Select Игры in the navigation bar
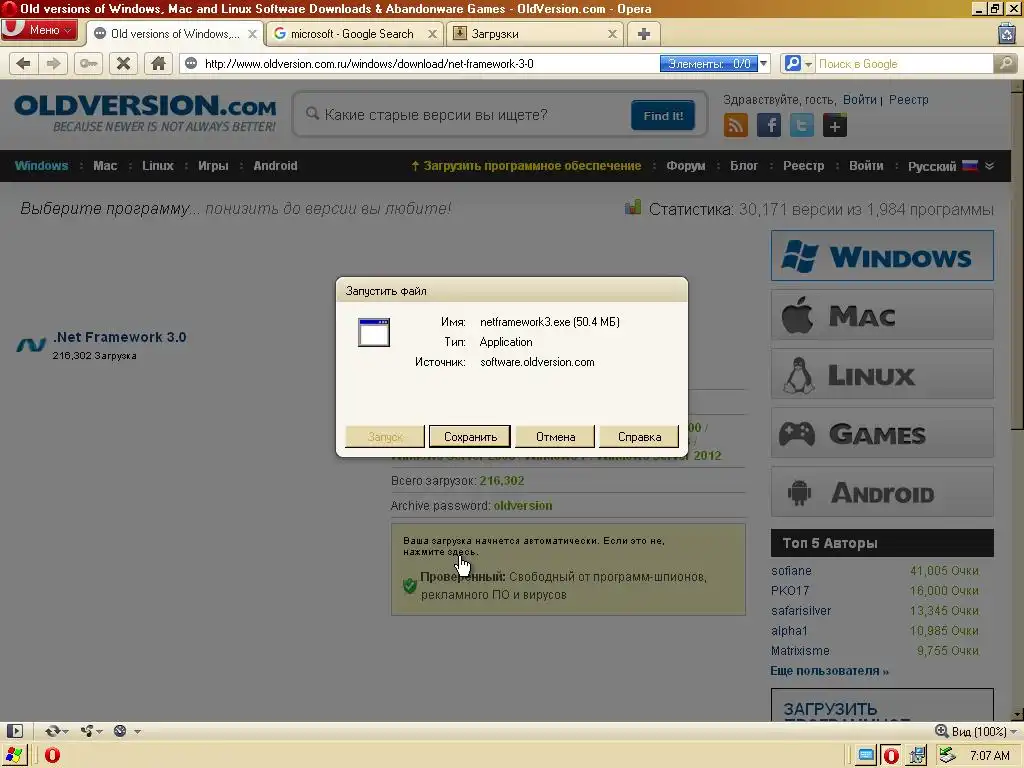 click(x=214, y=166)
